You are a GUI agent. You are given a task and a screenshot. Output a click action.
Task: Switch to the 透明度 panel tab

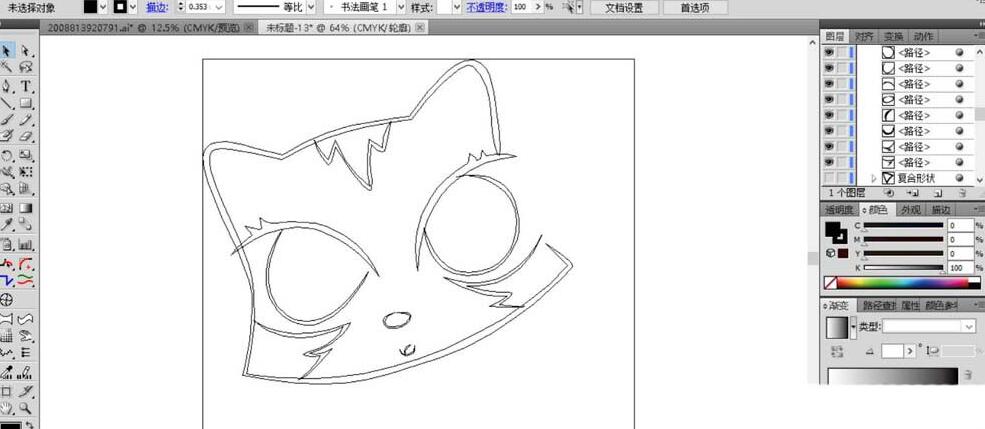click(839, 210)
